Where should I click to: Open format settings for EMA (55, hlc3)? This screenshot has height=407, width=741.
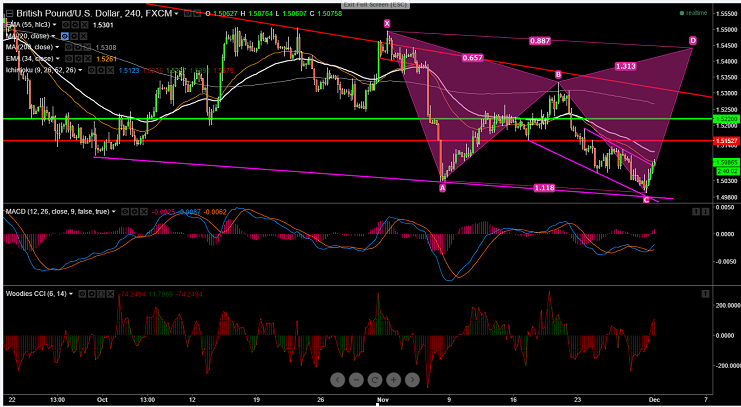(x=75, y=25)
